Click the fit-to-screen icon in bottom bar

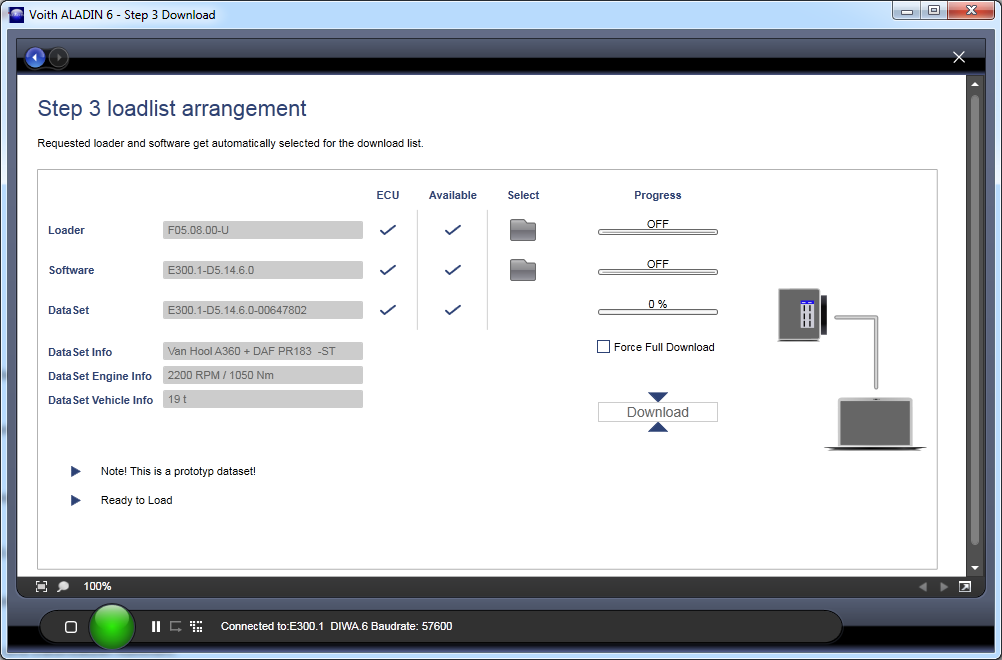pos(42,587)
